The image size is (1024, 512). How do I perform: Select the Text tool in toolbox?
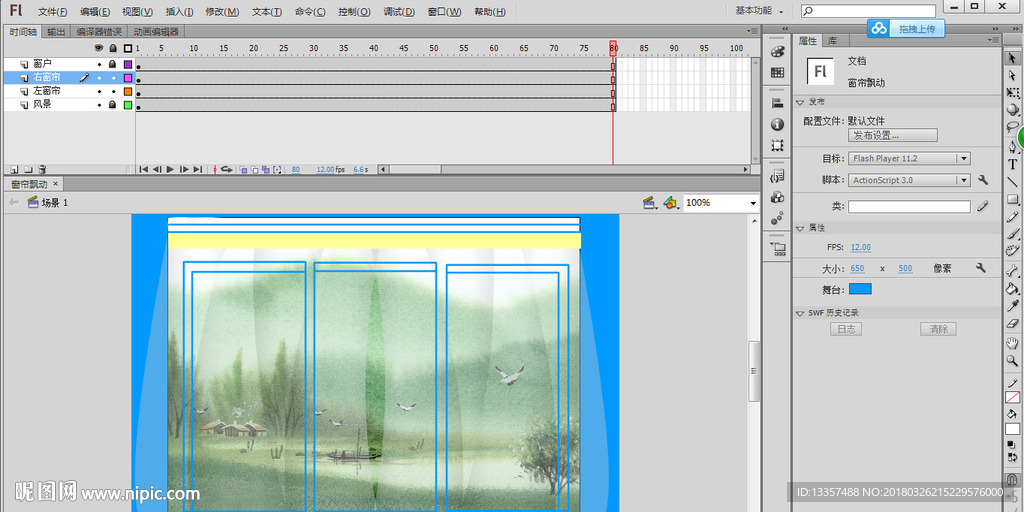tap(1012, 164)
